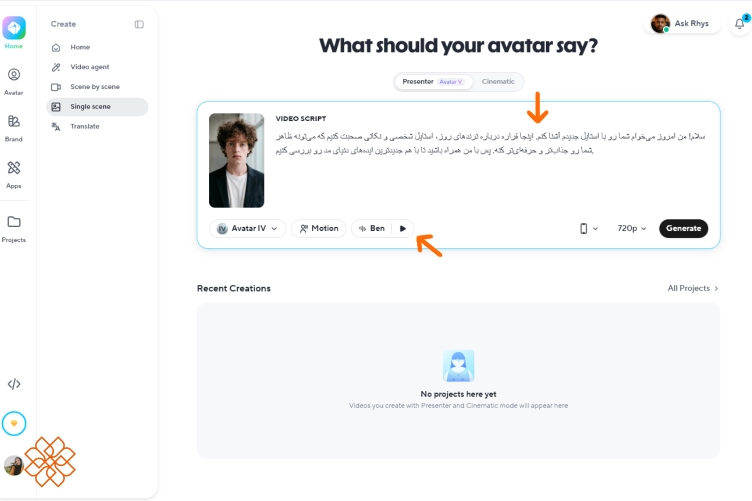The width and height of the screenshot is (752, 501).
Task: Click the avatar portrait thumbnail
Action: (x=236, y=160)
